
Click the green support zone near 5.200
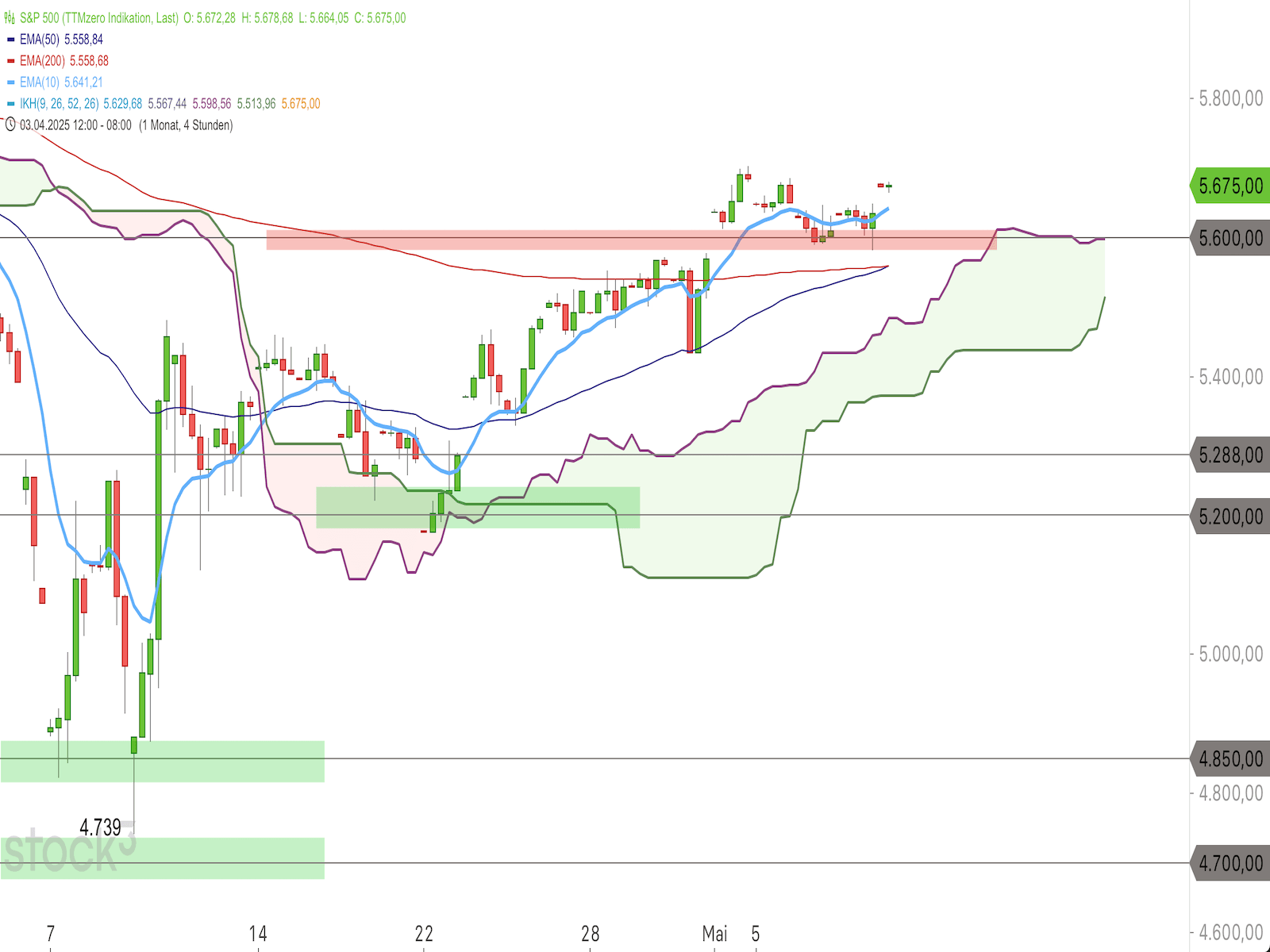[478, 508]
